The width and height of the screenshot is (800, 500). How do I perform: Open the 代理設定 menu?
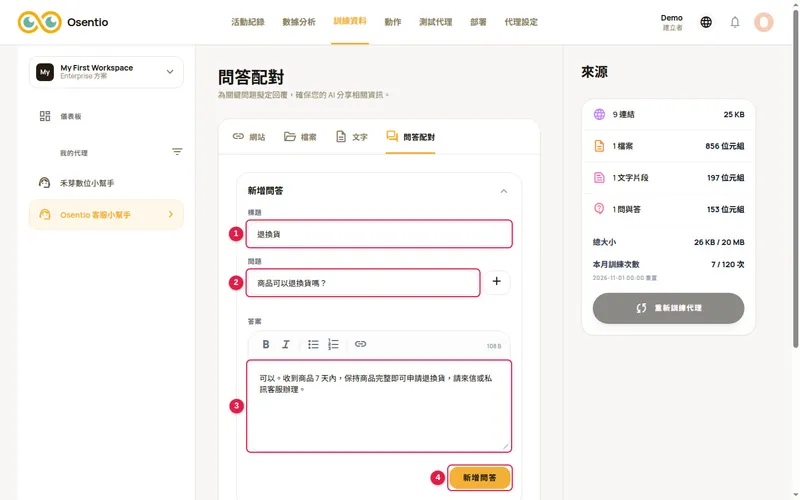pos(521,22)
